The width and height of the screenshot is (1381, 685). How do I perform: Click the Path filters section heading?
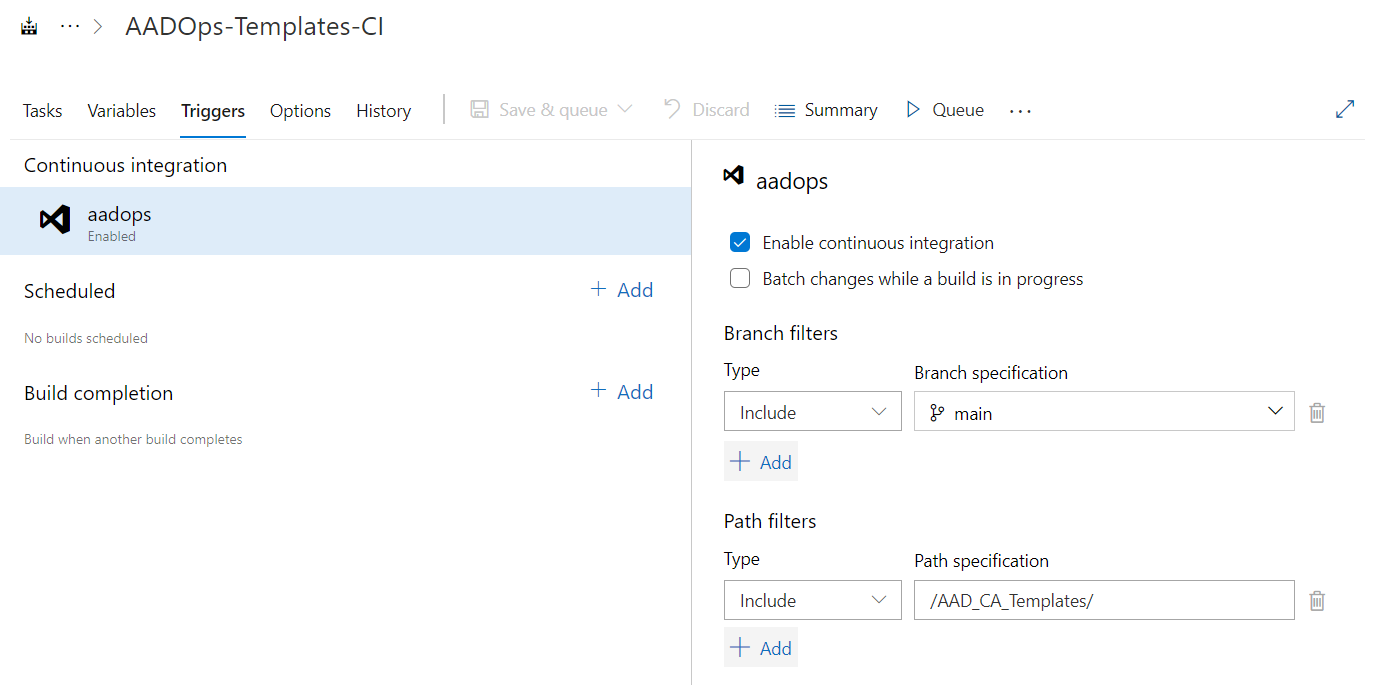(x=770, y=521)
